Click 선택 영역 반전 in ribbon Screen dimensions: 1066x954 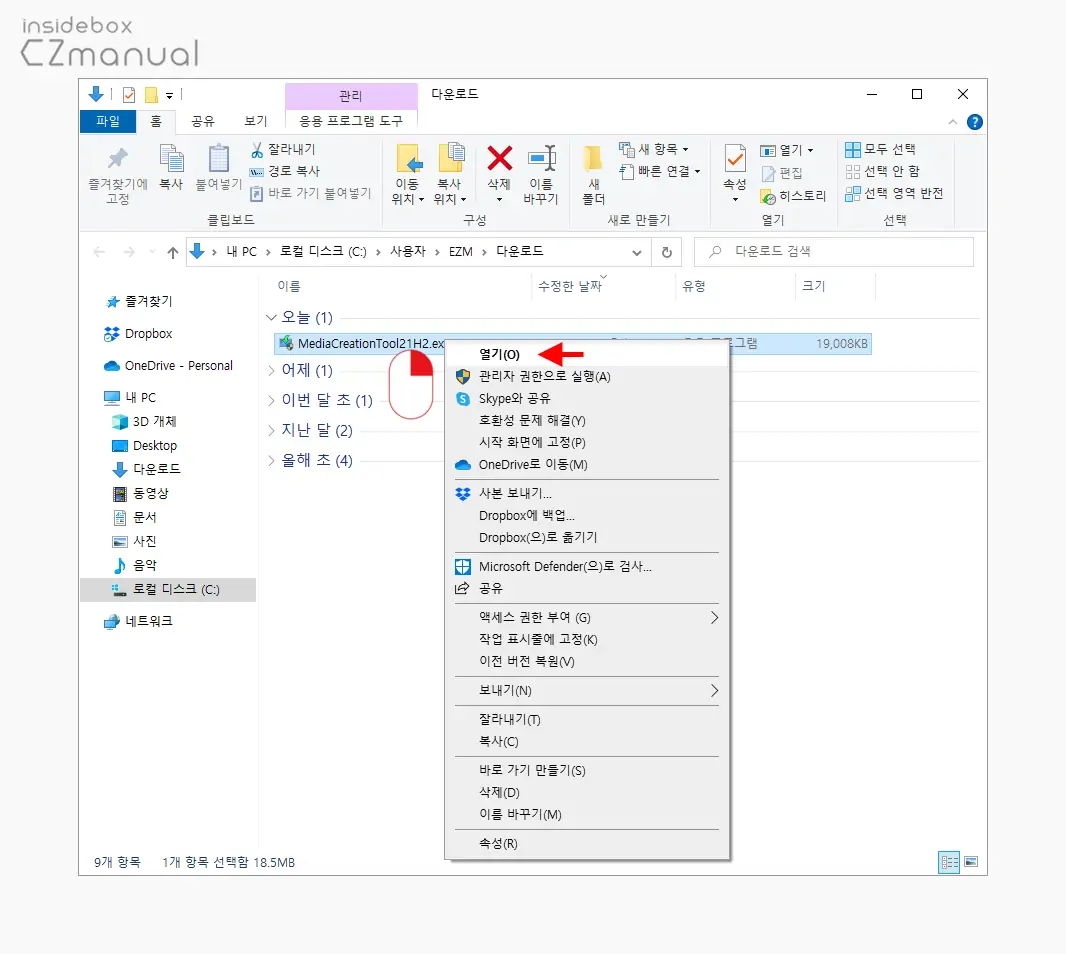(x=894, y=193)
